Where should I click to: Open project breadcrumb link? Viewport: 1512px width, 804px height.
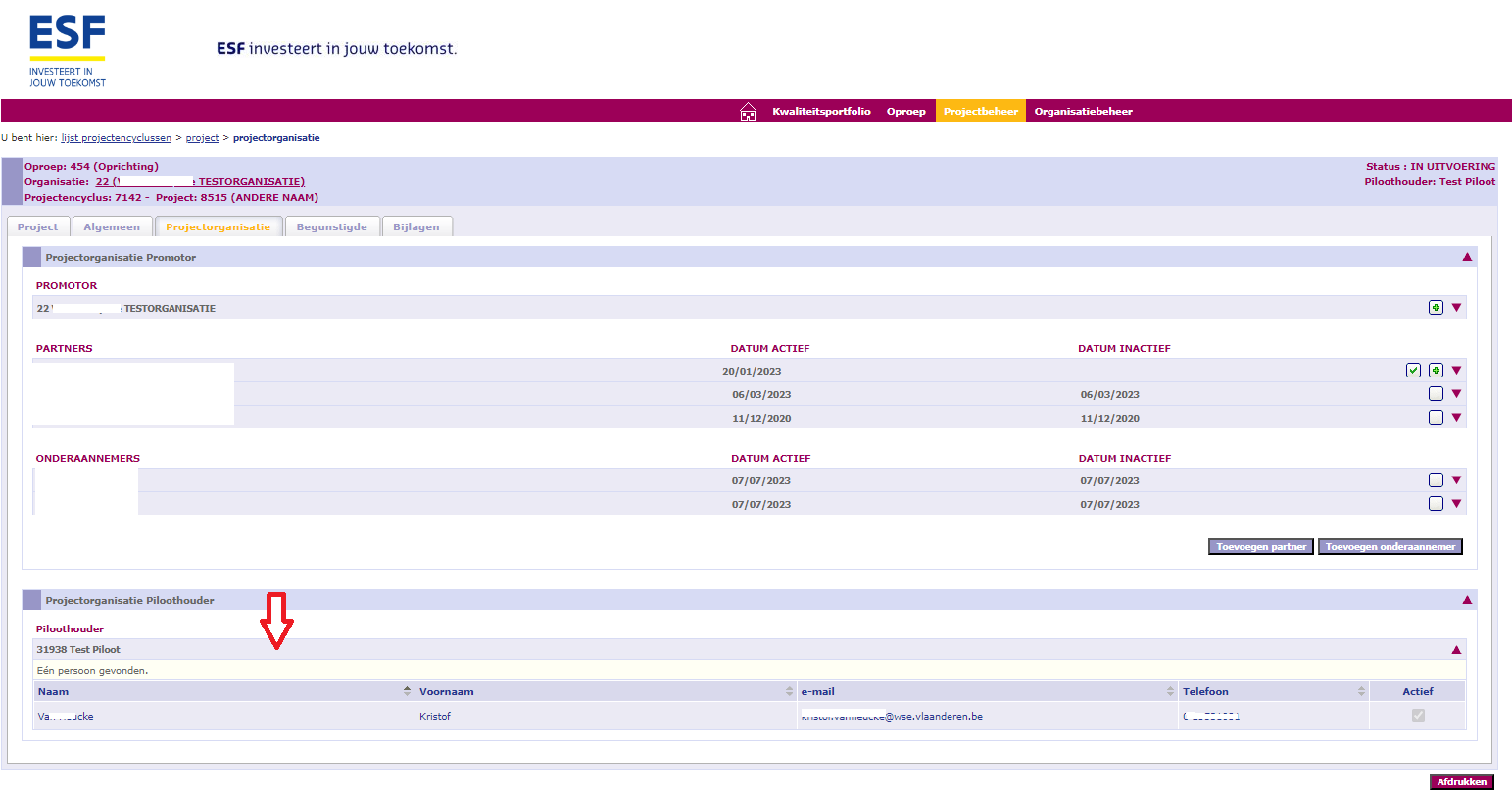click(202, 138)
